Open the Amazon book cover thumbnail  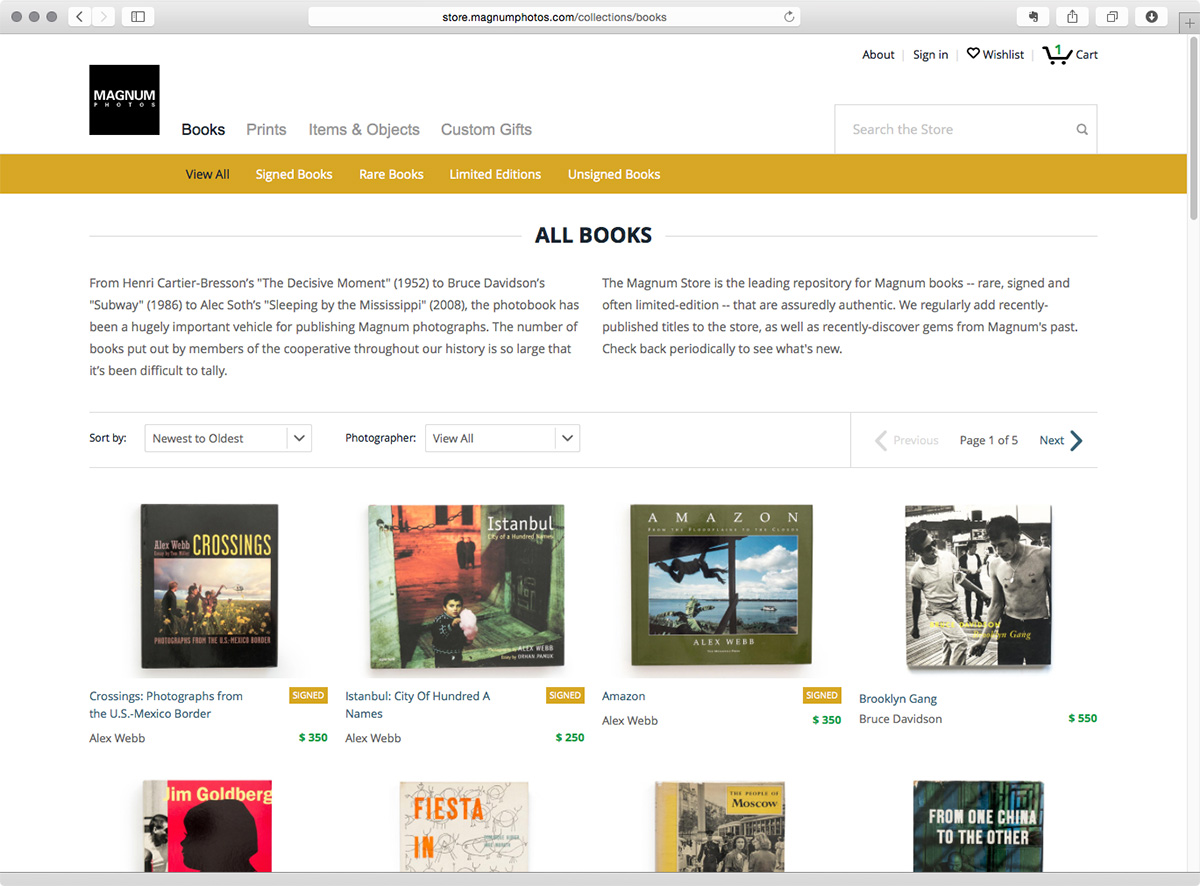[x=721, y=584]
